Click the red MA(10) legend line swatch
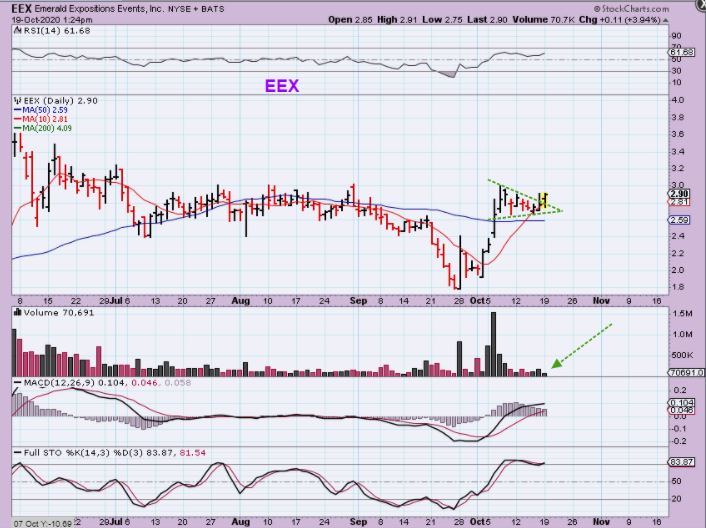This screenshot has height=528, width=706. click(18, 119)
